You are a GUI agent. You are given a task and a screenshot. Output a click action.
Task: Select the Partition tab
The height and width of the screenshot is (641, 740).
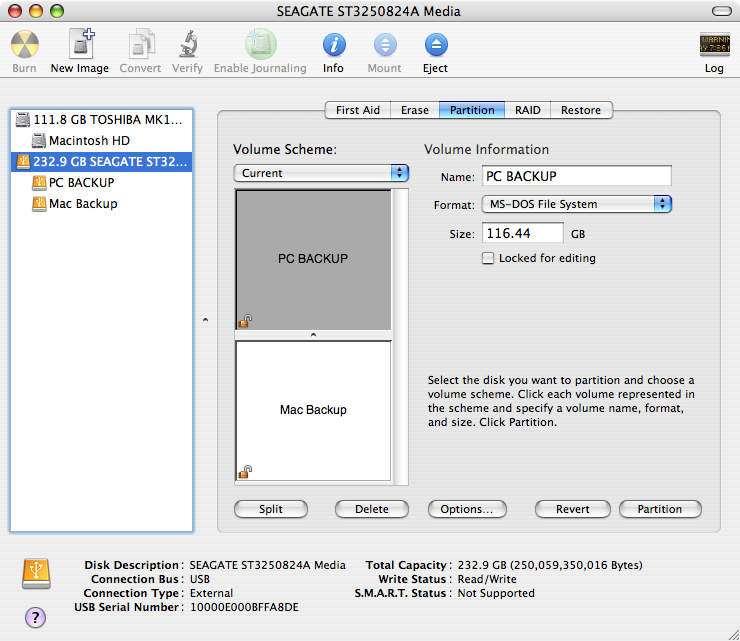click(x=472, y=110)
